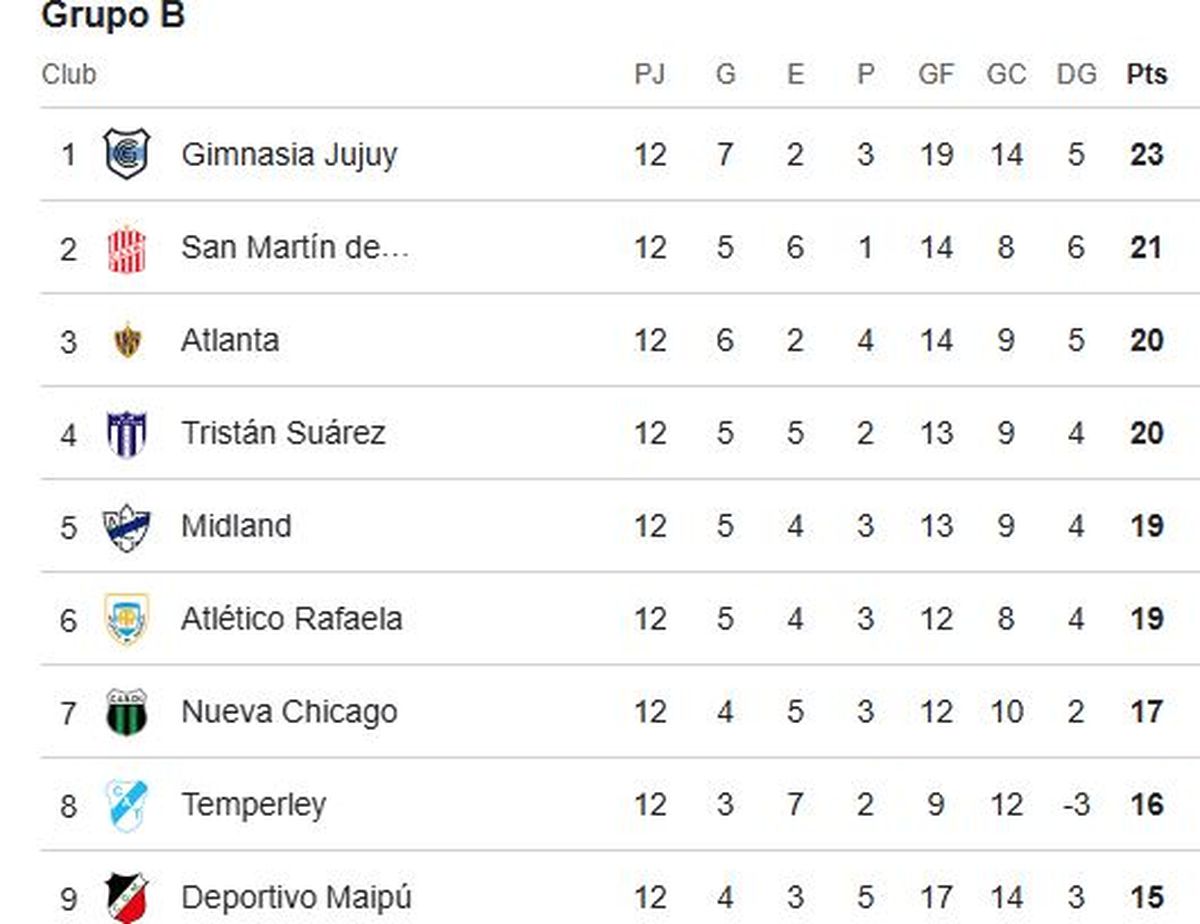The height and width of the screenshot is (924, 1200).
Task: Open the Tristán Suárez team link
Action: point(283,433)
